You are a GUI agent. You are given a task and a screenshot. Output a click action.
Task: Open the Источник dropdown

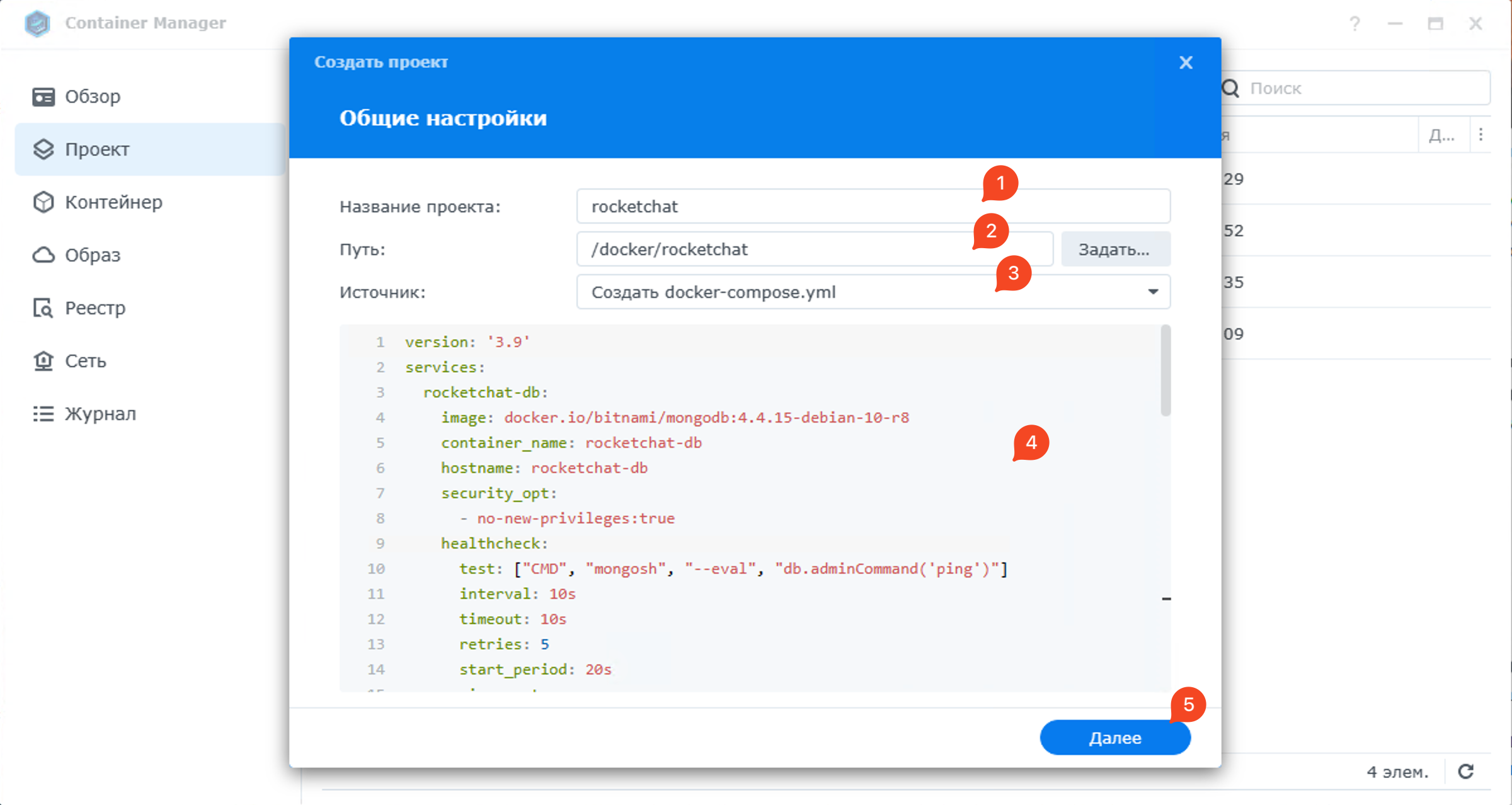coord(873,292)
